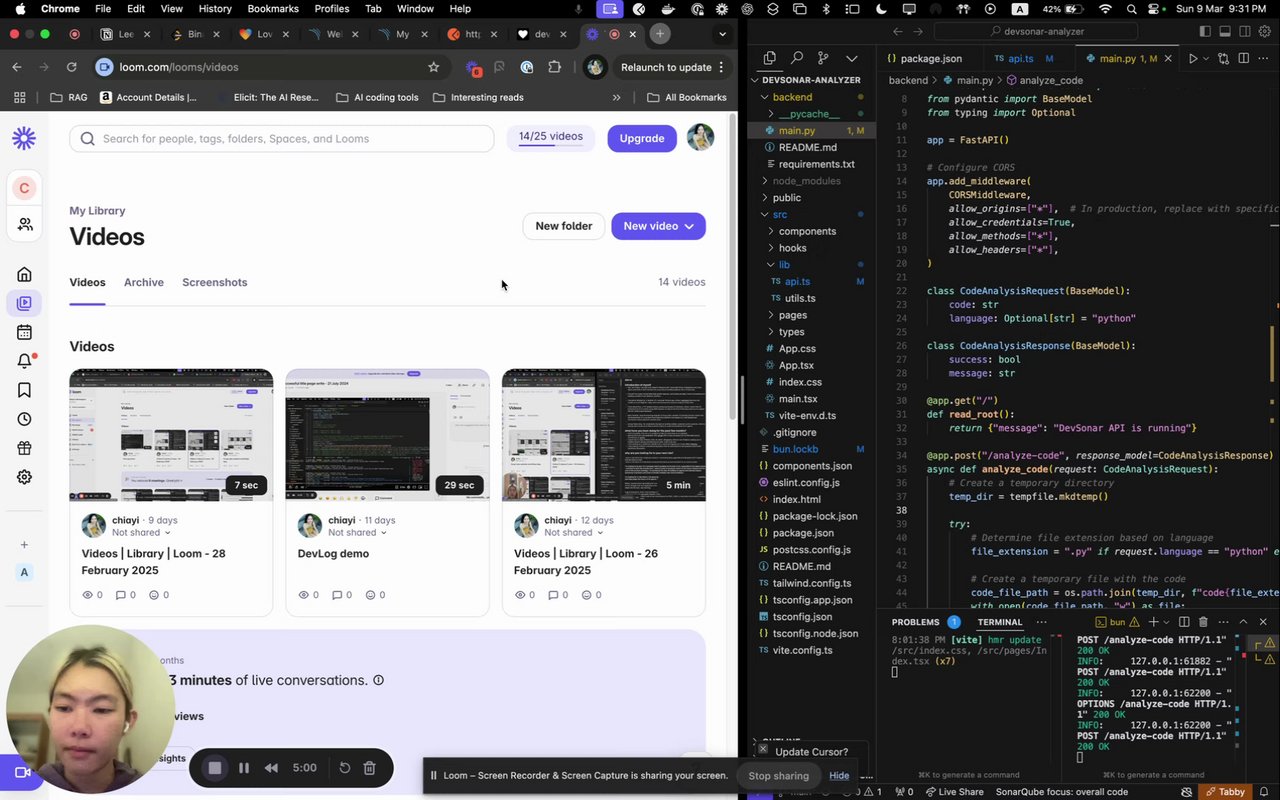Viewport: 1280px width, 800px height.
Task: Toggle VS Code secondary sidebar
Action: click(1245, 32)
